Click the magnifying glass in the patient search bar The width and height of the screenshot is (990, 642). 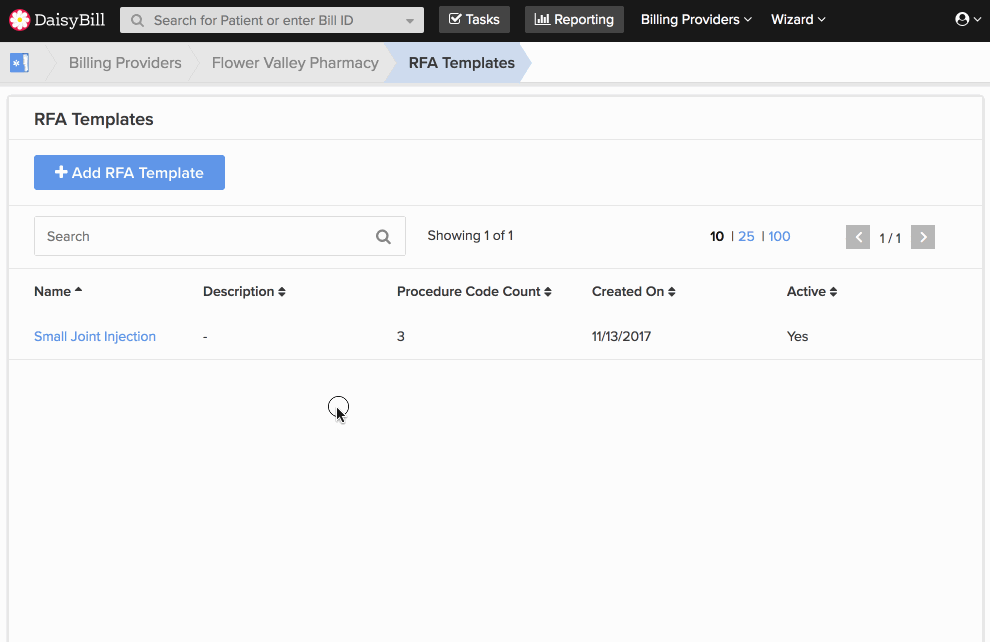click(138, 19)
